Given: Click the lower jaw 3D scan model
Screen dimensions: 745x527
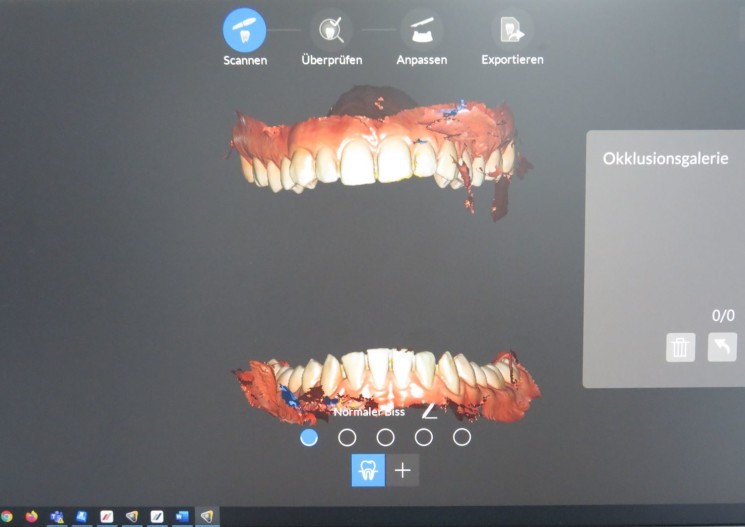Looking at the screenshot, I should tap(386, 385).
